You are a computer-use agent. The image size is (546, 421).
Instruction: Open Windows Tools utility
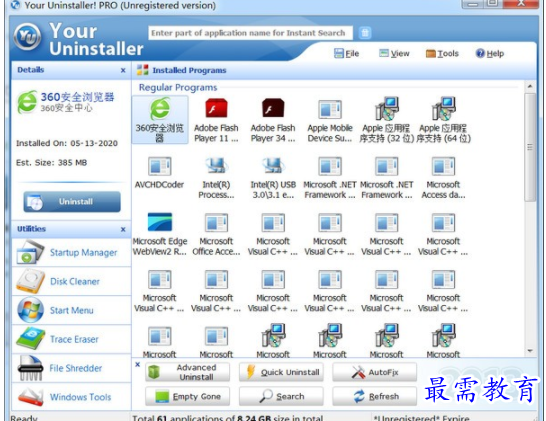[71, 397]
